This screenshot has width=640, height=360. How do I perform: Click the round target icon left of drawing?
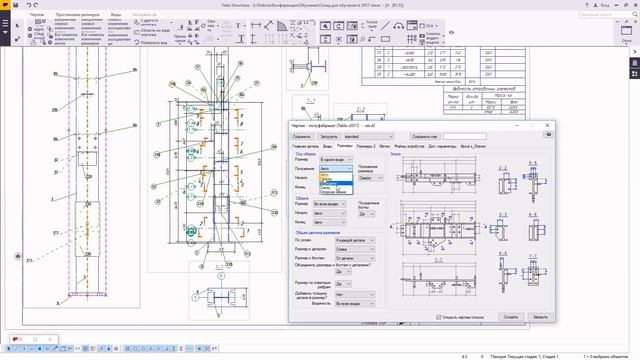[x=18, y=256]
